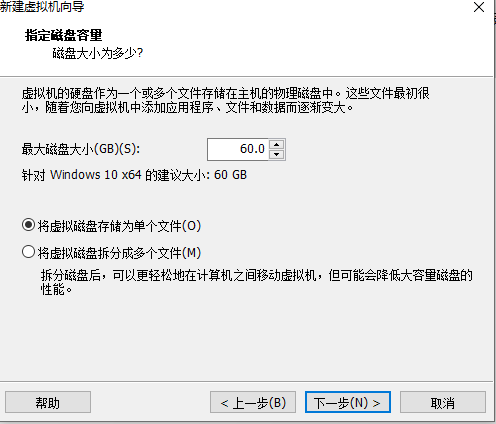Select 将虚拟磁盘拆分成多个文件(M) radio button
Screen dimensions: 496x424
point(28,252)
